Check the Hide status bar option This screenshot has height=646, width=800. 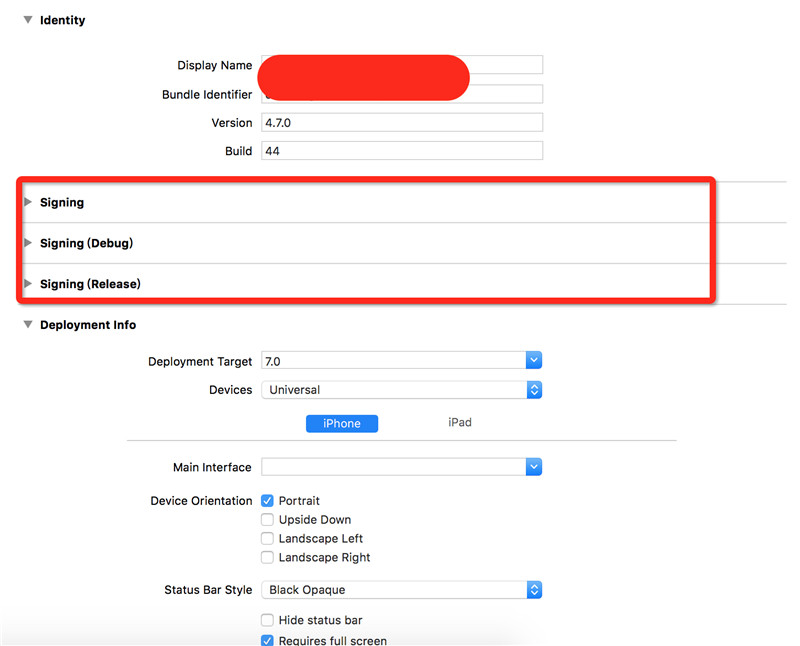pyautogui.click(x=267, y=620)
